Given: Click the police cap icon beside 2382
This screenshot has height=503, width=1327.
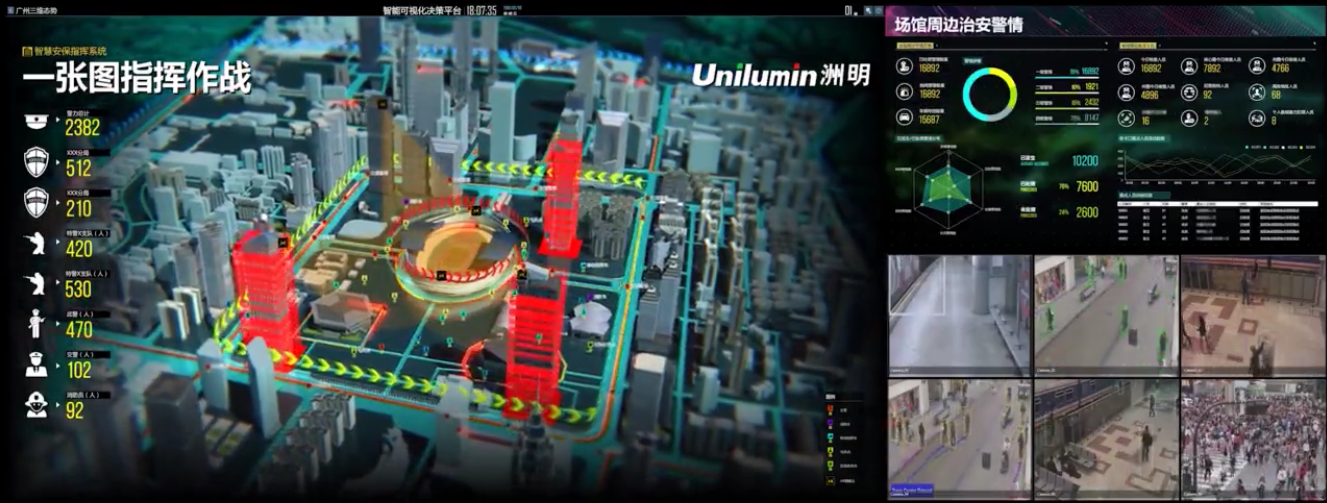Looking at the screenshot, I should [x=33, y=124].
